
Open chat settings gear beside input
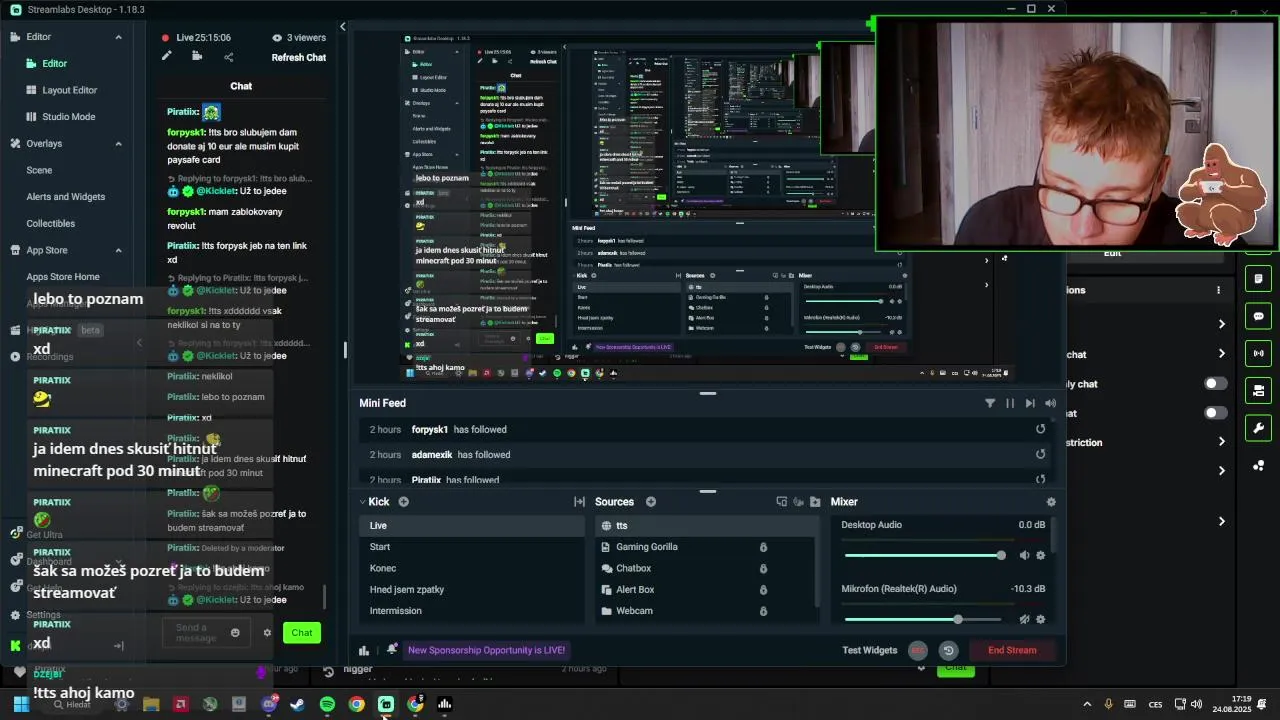point(267,632)
